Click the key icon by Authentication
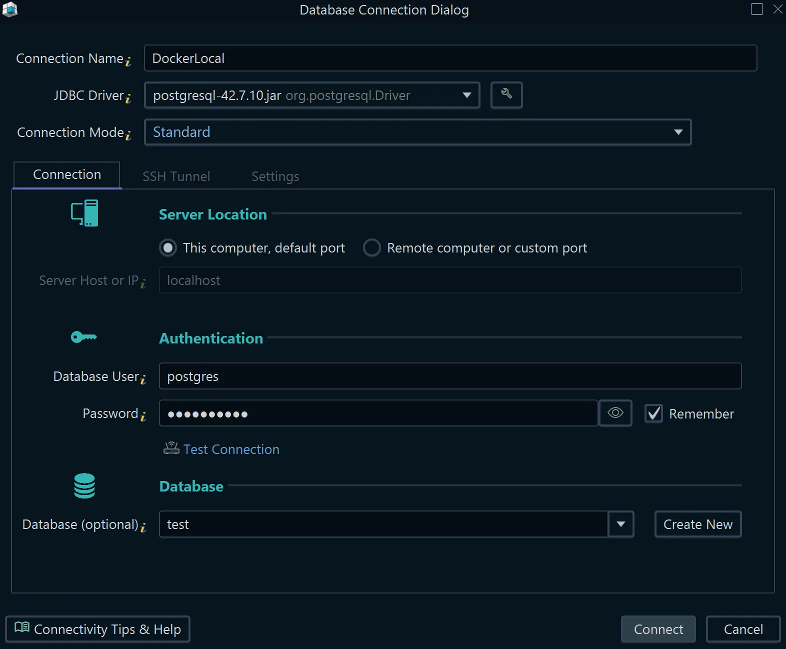 point(84,337)
